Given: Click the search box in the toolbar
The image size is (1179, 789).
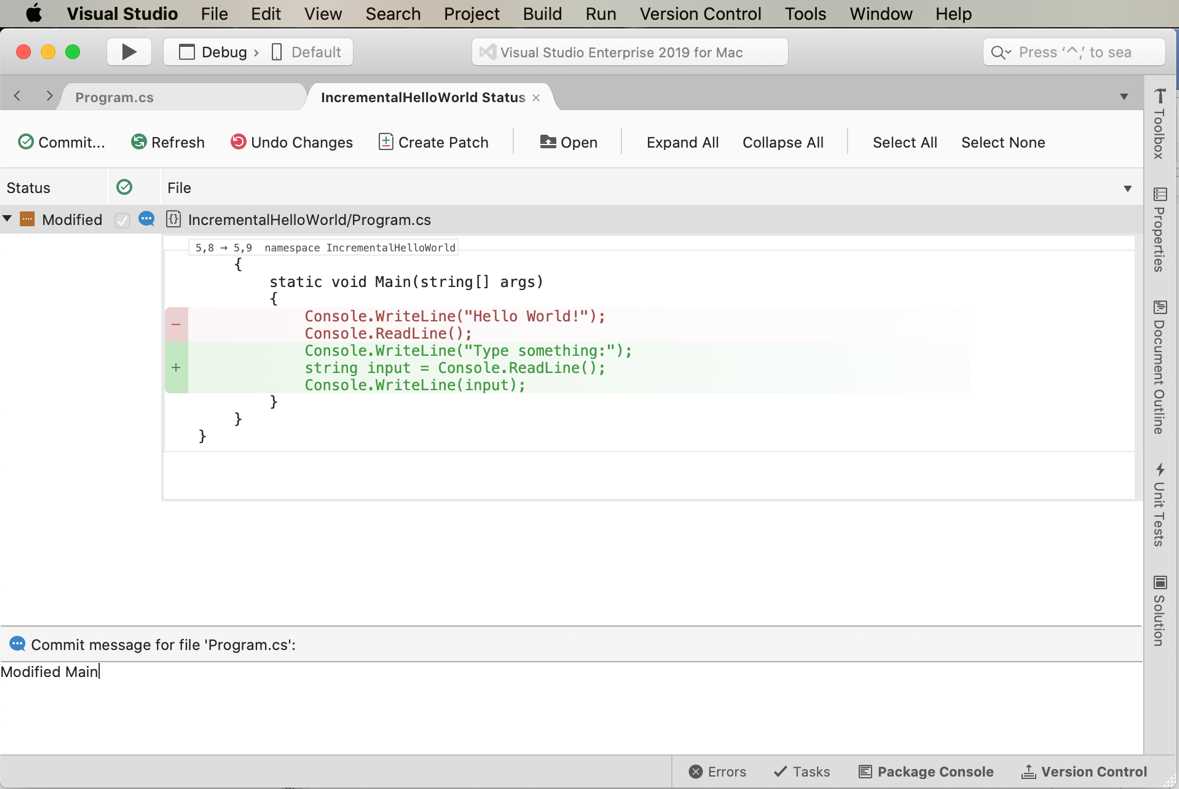Looking at the screenshot, I should 1074,52.
